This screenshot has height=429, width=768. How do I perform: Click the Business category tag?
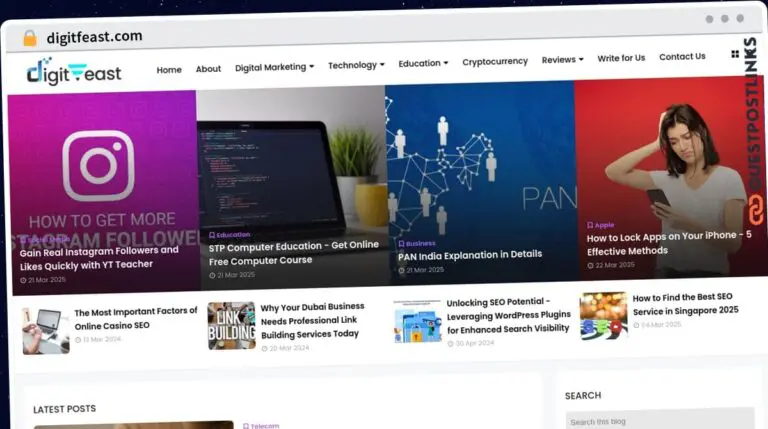pyautogui.click(x=417, y=243)
